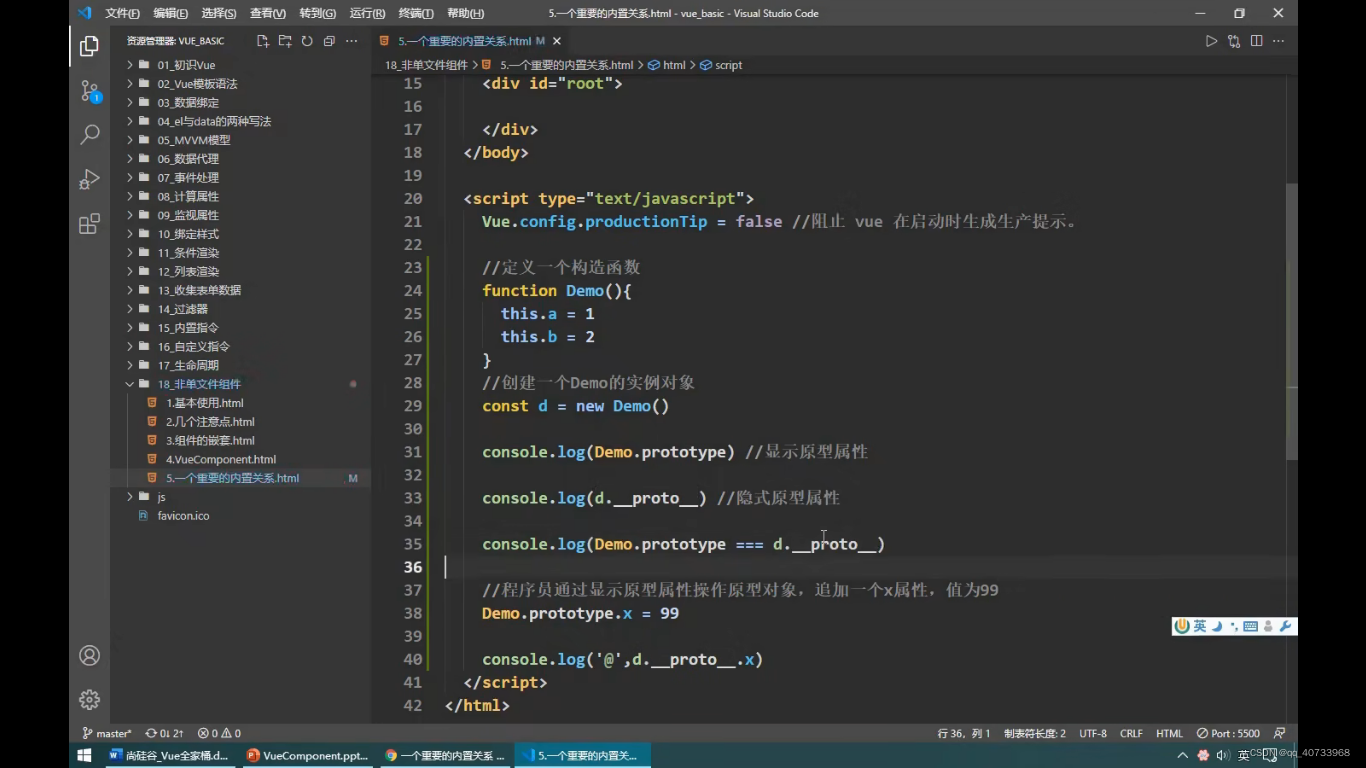Screen dimensions: 1366x768
Task: Click the master branch status item
Action: tap(106, 733)
